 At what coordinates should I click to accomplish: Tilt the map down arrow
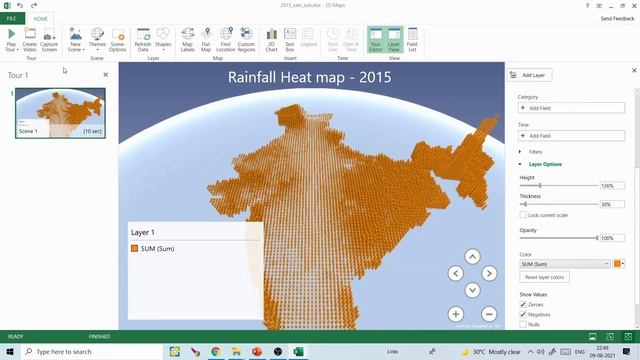pos(472,290)
